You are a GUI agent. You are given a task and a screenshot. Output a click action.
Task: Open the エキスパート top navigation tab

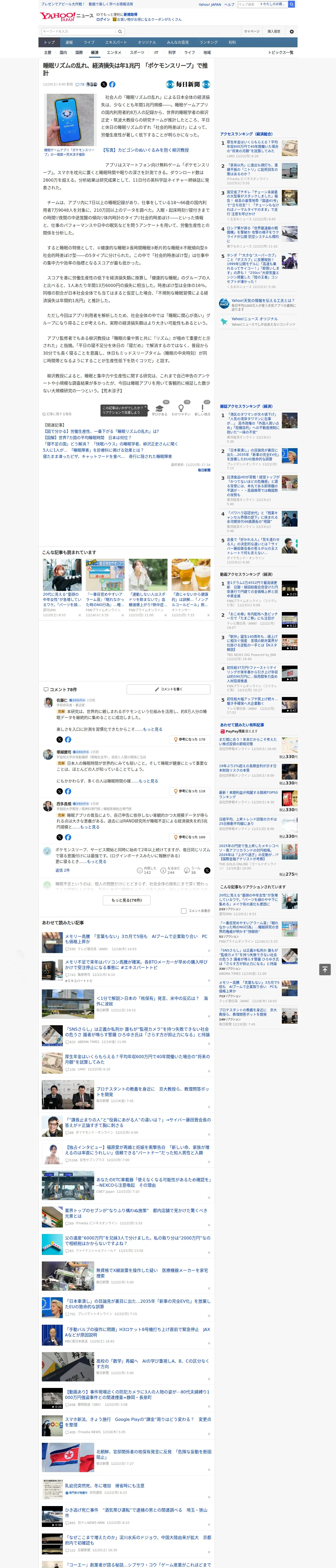pos(116,43)
